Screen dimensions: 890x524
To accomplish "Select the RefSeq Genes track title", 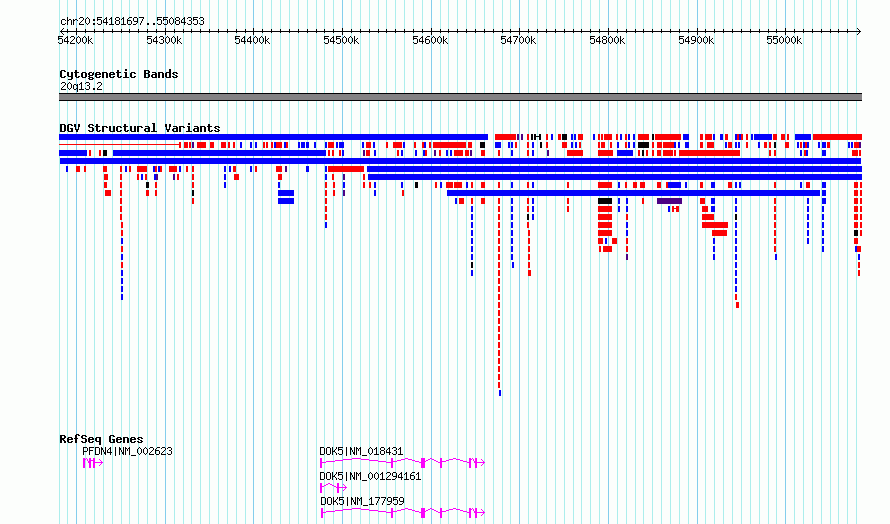I will [x=101, y=439].
